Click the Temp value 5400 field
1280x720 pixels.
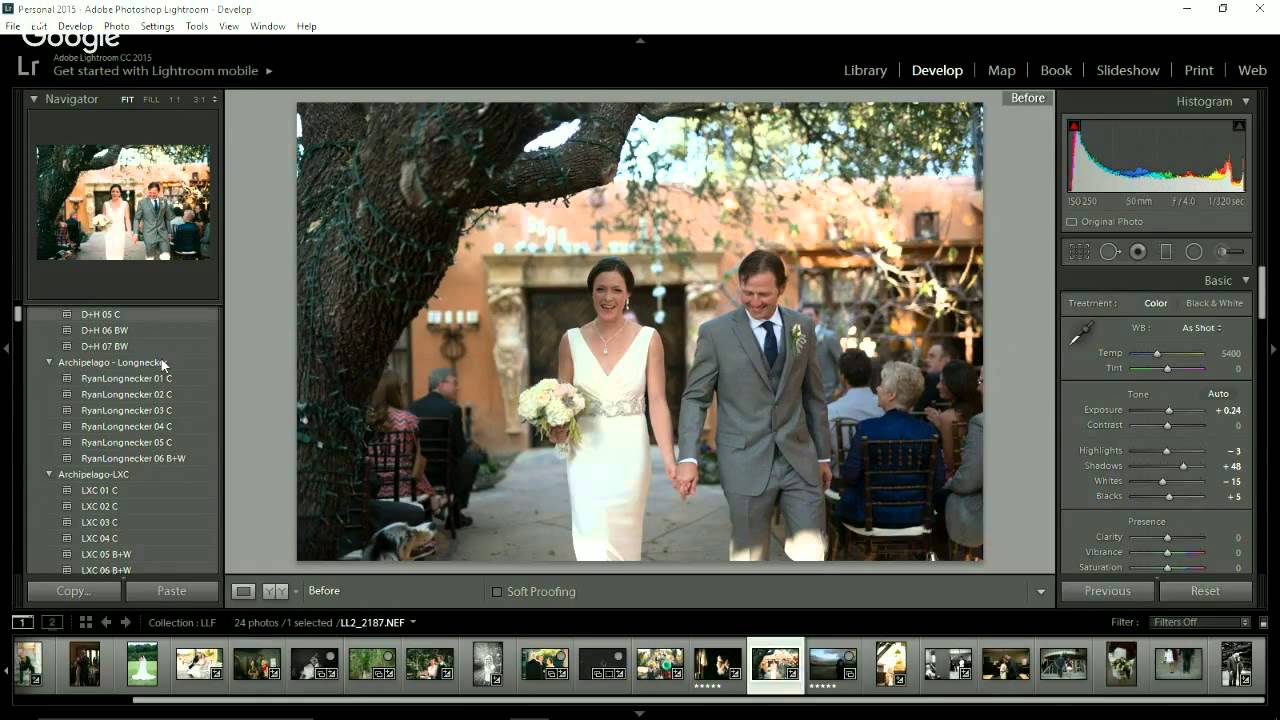click(x=1230, y=354)
